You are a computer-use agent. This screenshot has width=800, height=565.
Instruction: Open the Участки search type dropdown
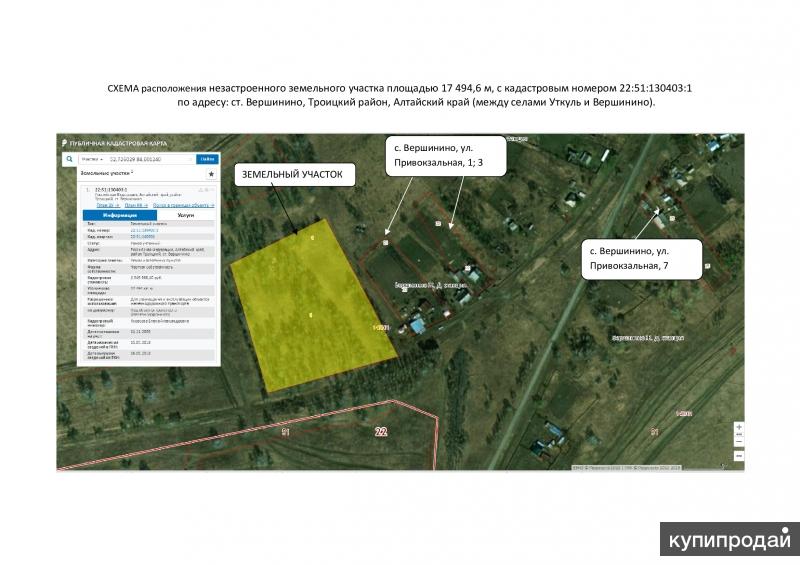92,159
